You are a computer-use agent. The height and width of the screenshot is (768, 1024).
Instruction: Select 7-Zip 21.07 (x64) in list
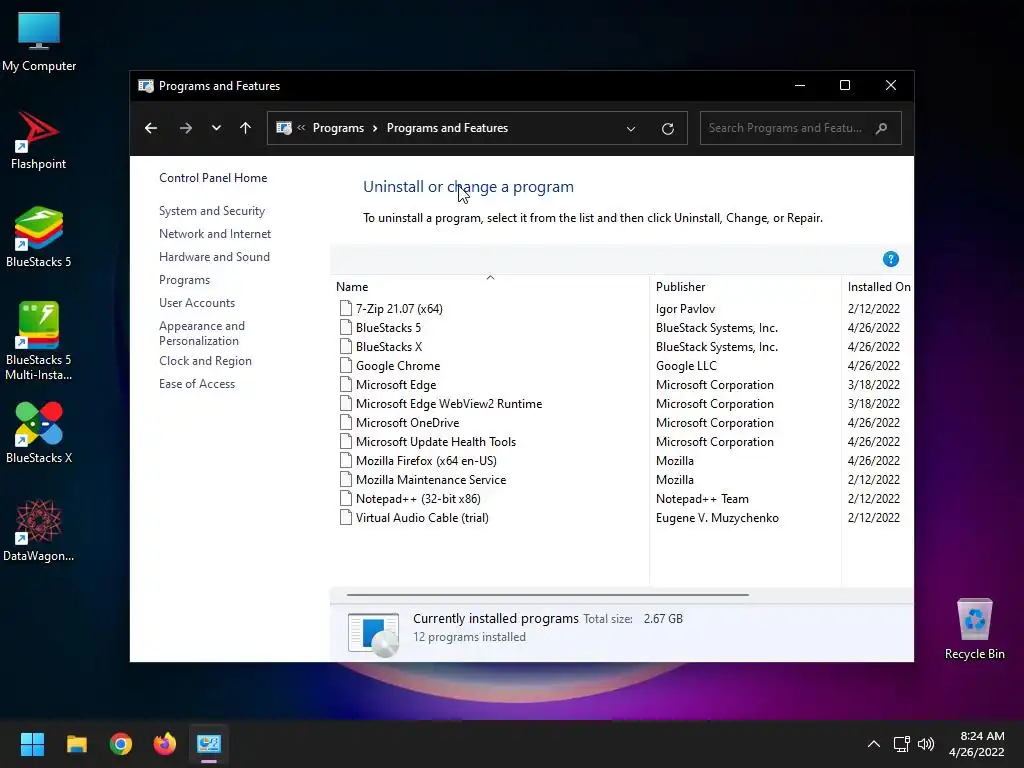[399, 309]
